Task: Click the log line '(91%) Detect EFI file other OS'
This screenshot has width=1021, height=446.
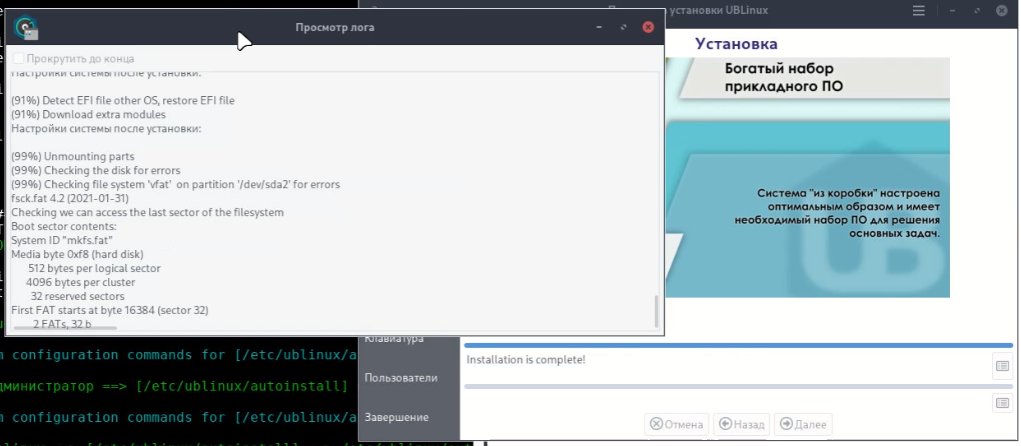Action: pos(123,101)
